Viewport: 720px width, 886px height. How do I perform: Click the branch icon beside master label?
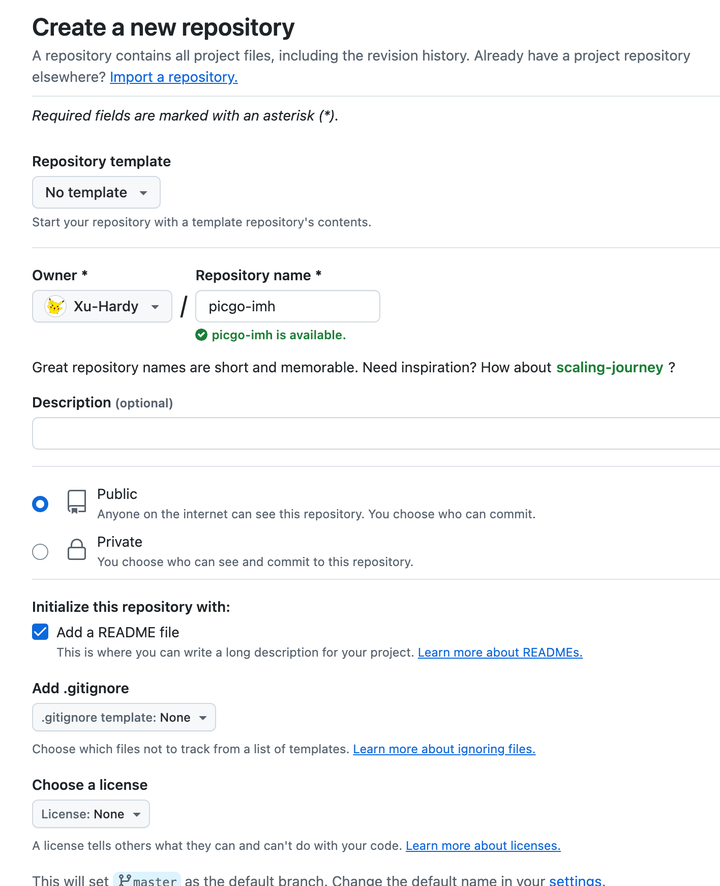[123, 880]
